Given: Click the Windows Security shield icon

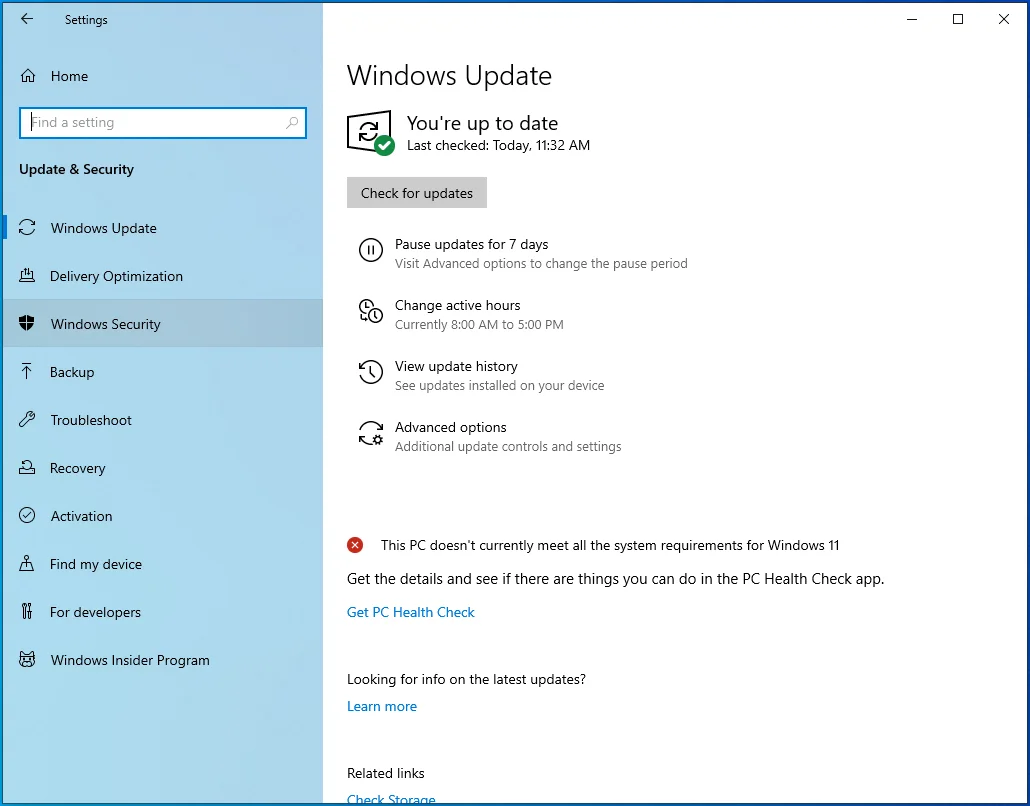Looking at the screenshot, I should click(x=27, y=323).
